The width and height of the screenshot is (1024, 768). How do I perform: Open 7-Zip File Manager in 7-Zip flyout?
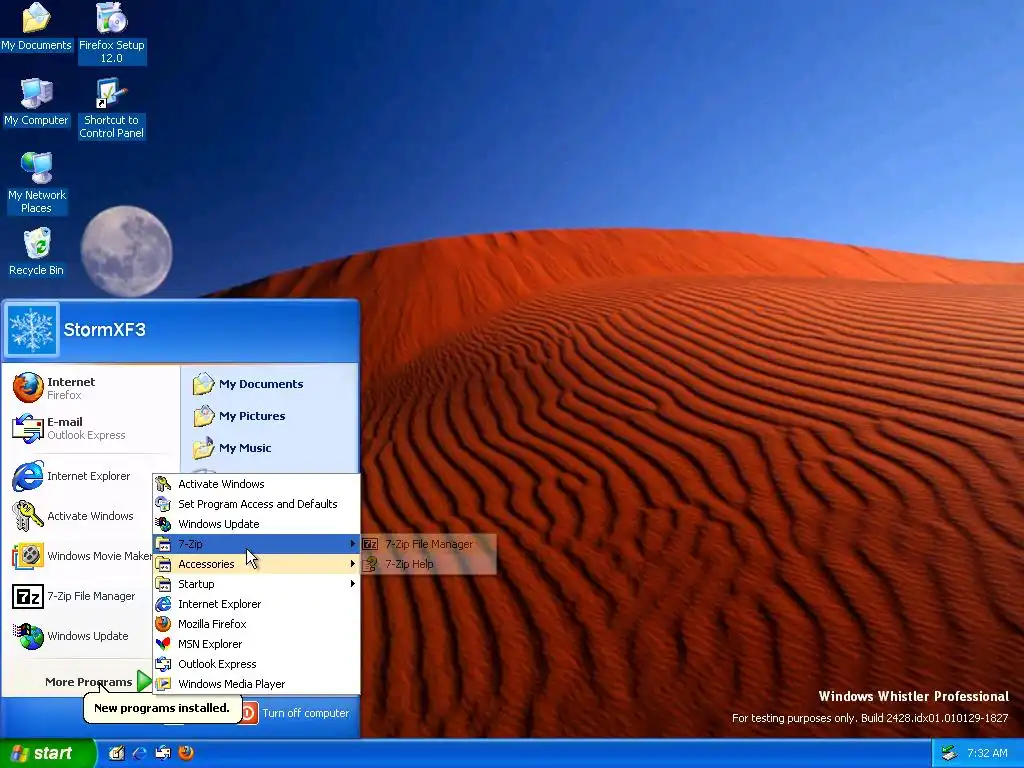428,544
